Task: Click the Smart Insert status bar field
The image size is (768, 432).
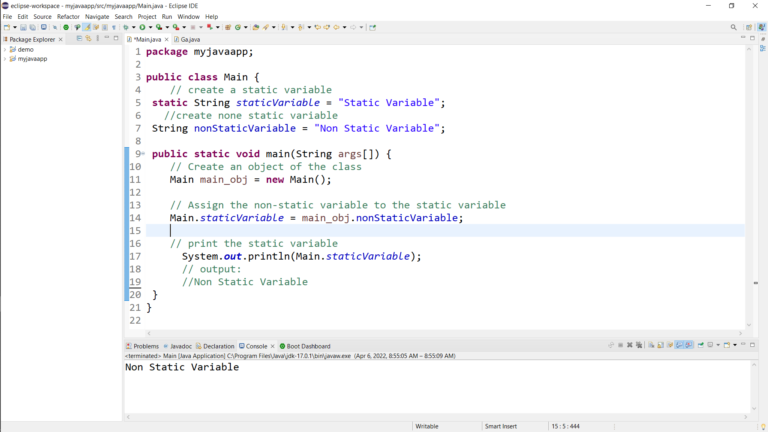Action: 500,426
